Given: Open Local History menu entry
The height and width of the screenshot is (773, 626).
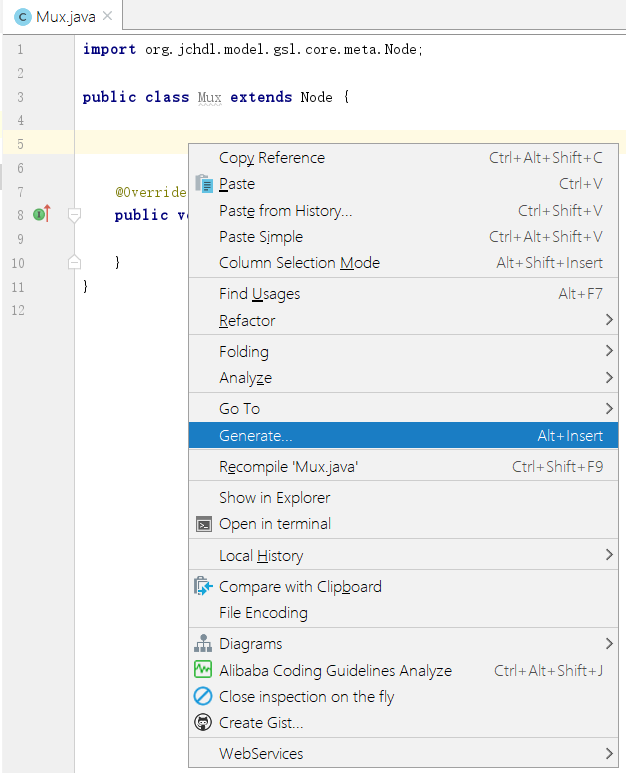Looking at the screenshot, I should click(x=403, y=556).
